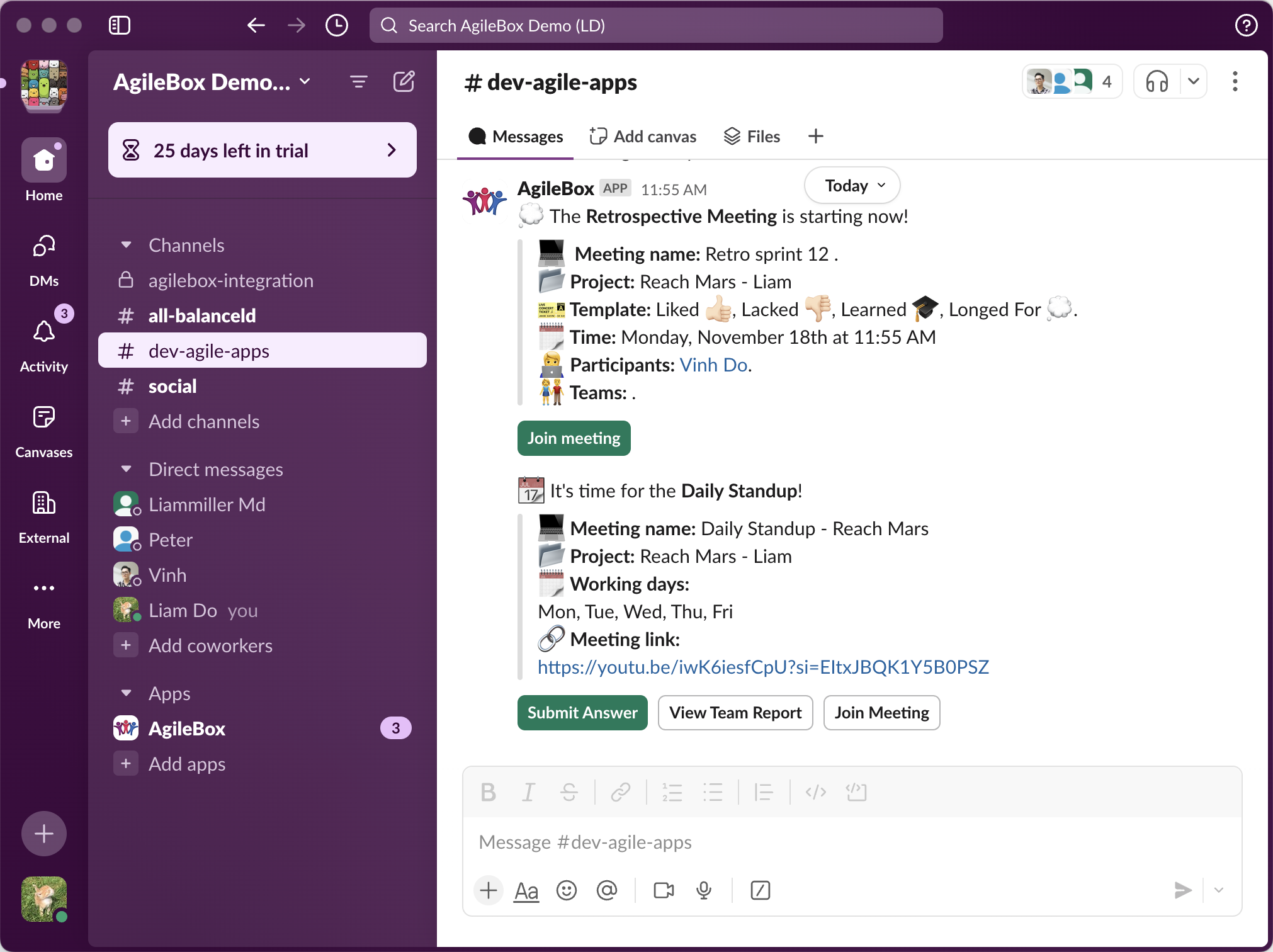Viewport: 1273px width, 952px height.
Task: Click the history clock icon
Action: pyautogui.click(x=337, y=25)
